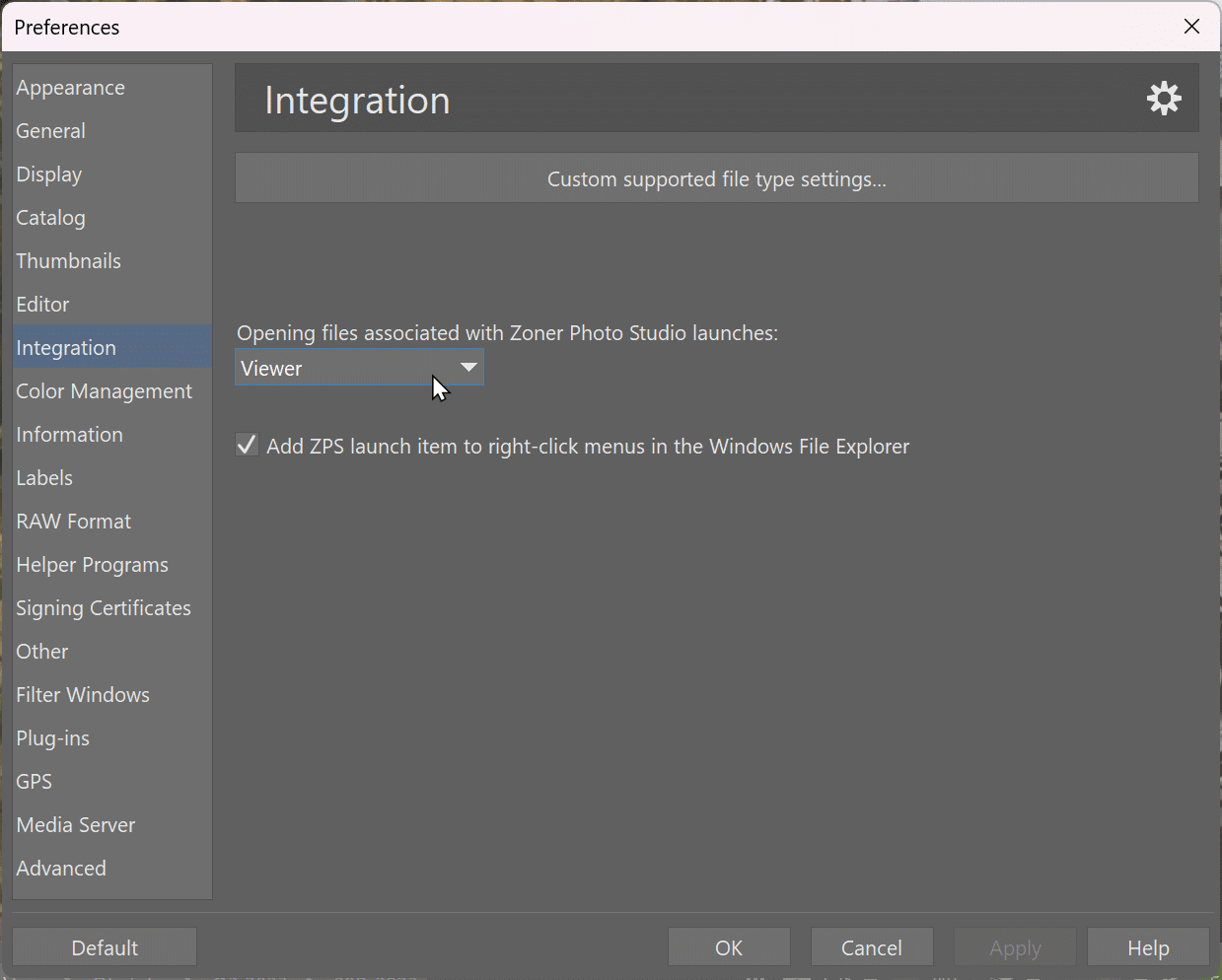1222x980 pixels.
Task: Select the RAW Format category
Action: pos(73,521)
